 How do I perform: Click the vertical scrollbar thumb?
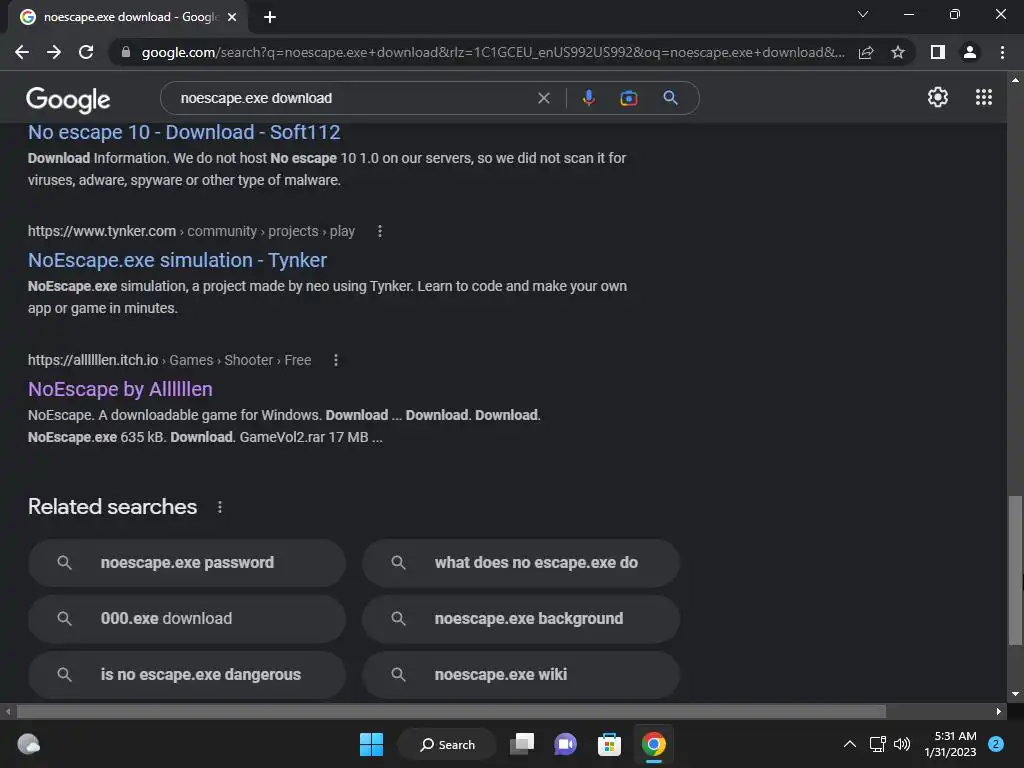point(1015,570)
